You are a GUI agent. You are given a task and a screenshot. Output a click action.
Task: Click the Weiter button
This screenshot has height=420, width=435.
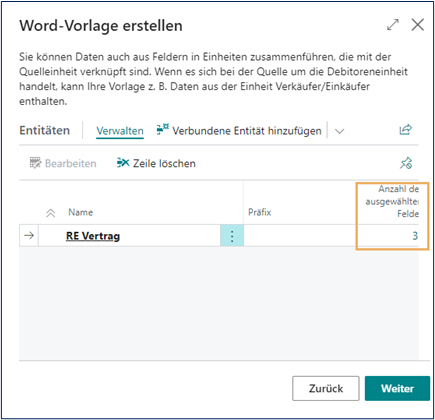(397, 388)
